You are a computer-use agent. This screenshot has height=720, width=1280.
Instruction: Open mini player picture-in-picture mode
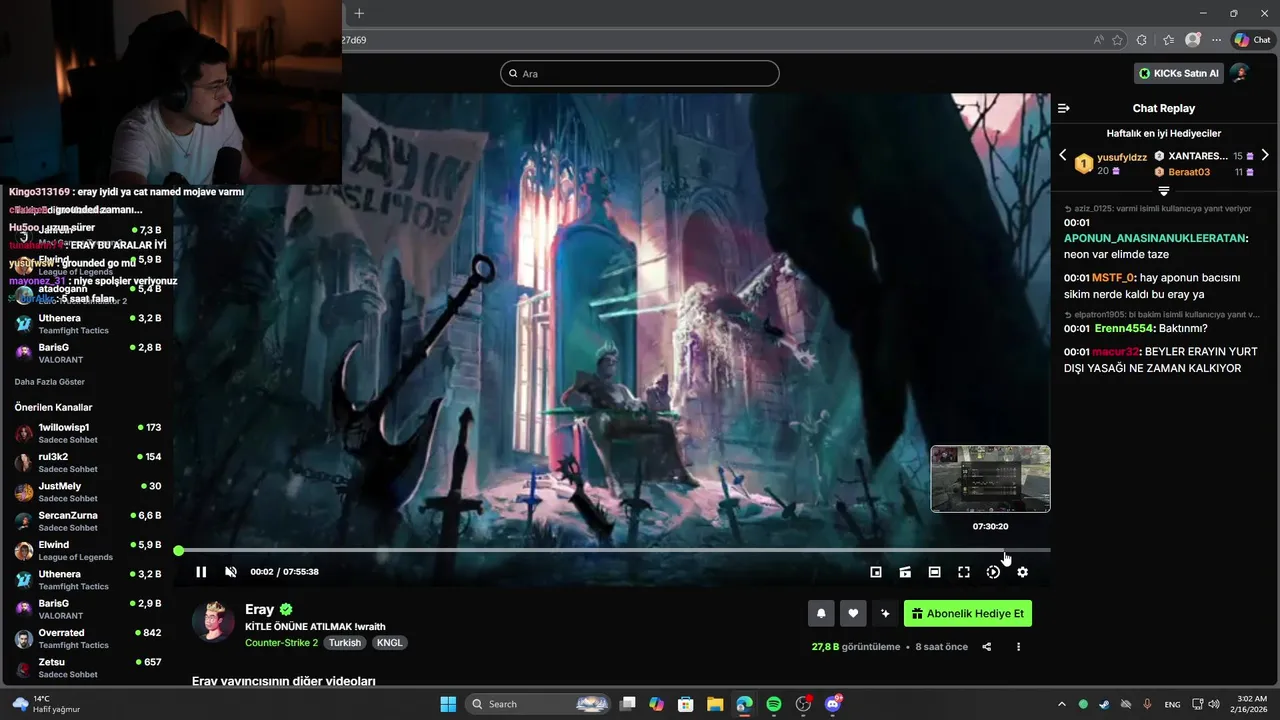876,572
